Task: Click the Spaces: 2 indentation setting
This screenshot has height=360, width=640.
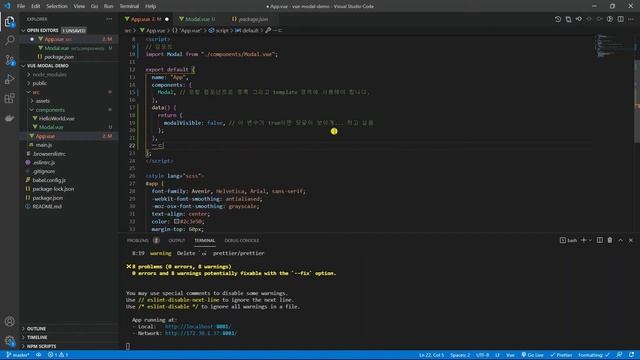Action: point(460,355)
